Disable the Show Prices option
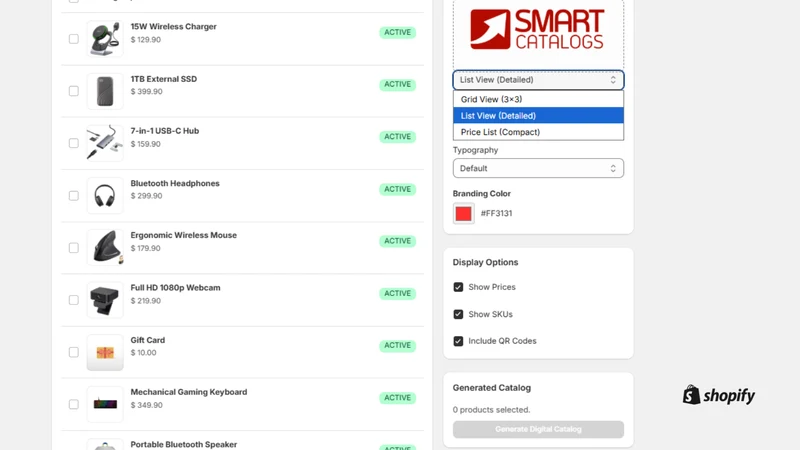Screen dimensions: 800x450 458,287
